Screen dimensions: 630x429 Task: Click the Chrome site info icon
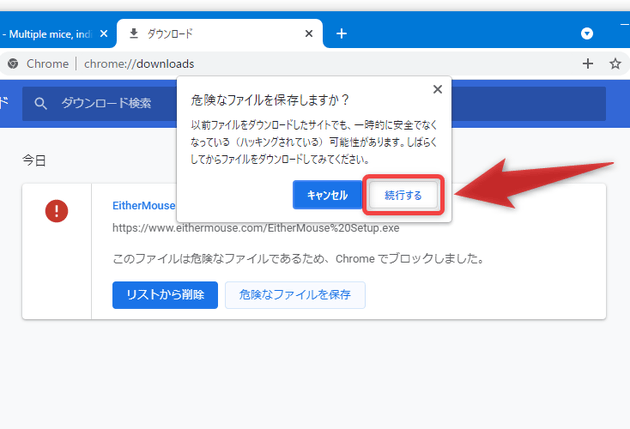(x=13, y=63)
